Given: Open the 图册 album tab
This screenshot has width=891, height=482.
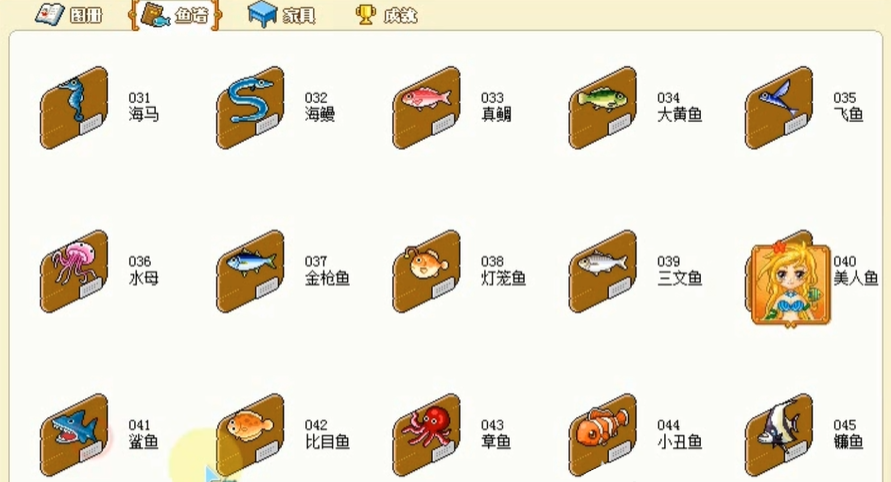Looking at the screenshot, I should 69,14.
